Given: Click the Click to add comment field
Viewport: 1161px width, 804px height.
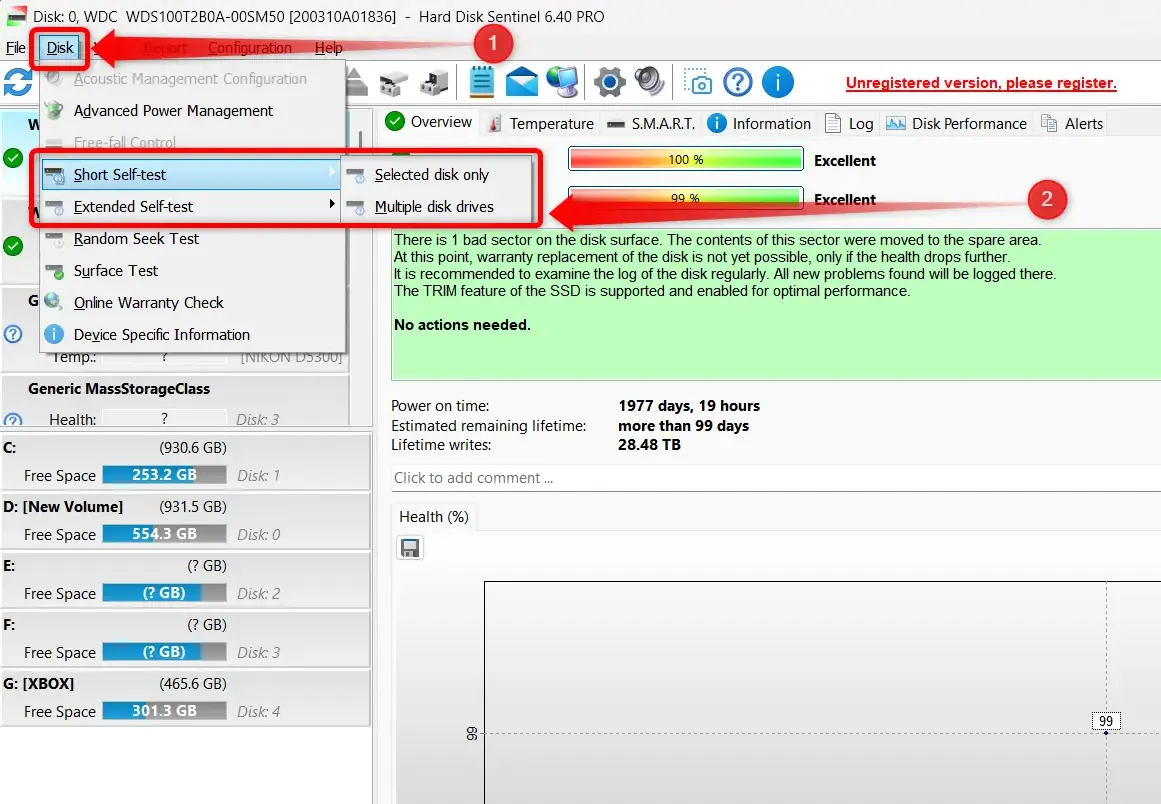Looking at the screenshot, I should (x=776, y=478).
